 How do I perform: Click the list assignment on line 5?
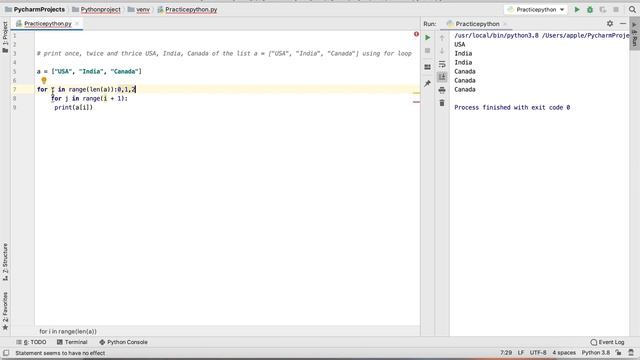pos(89,71)
